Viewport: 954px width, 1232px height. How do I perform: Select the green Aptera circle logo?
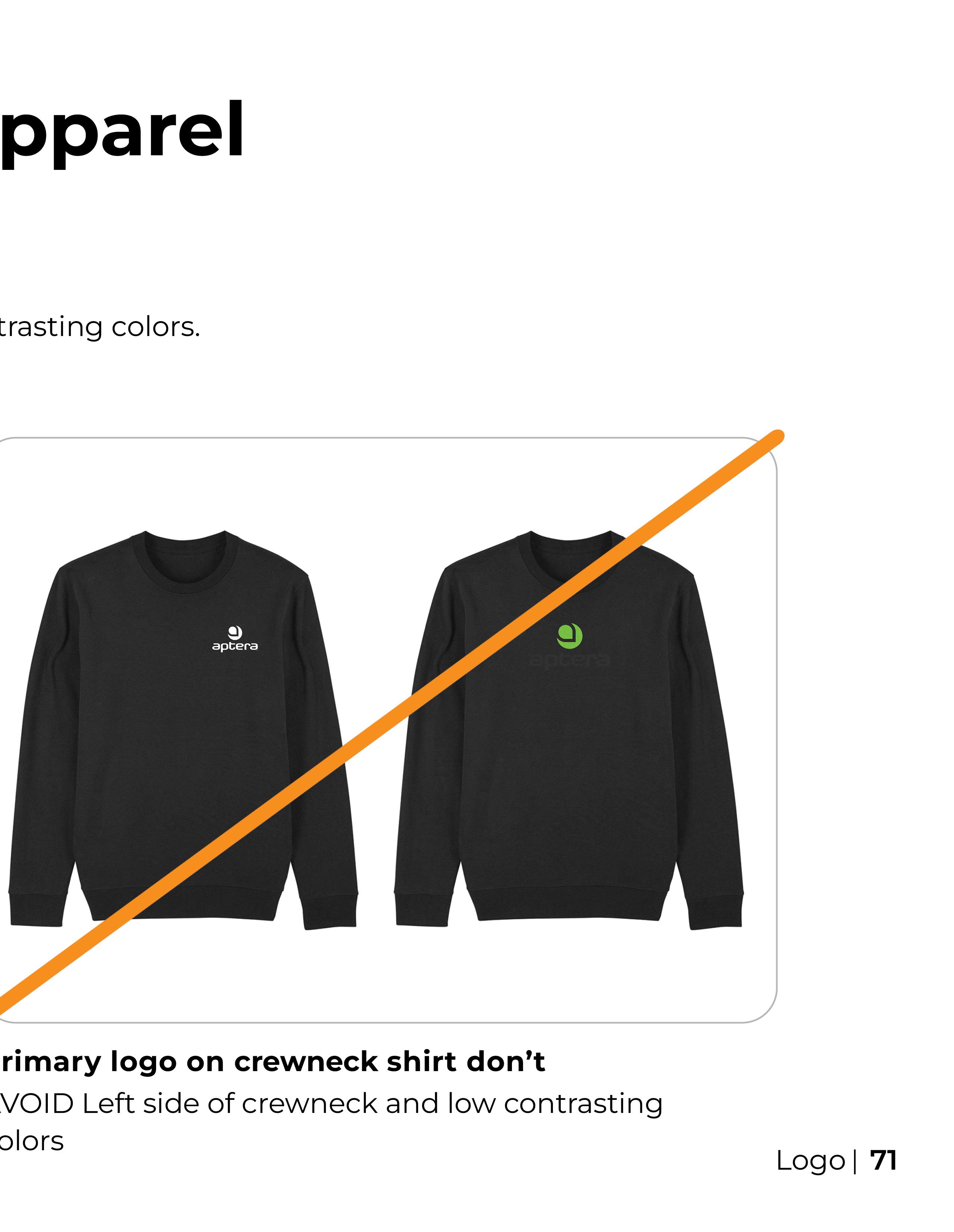pos(569,636)
